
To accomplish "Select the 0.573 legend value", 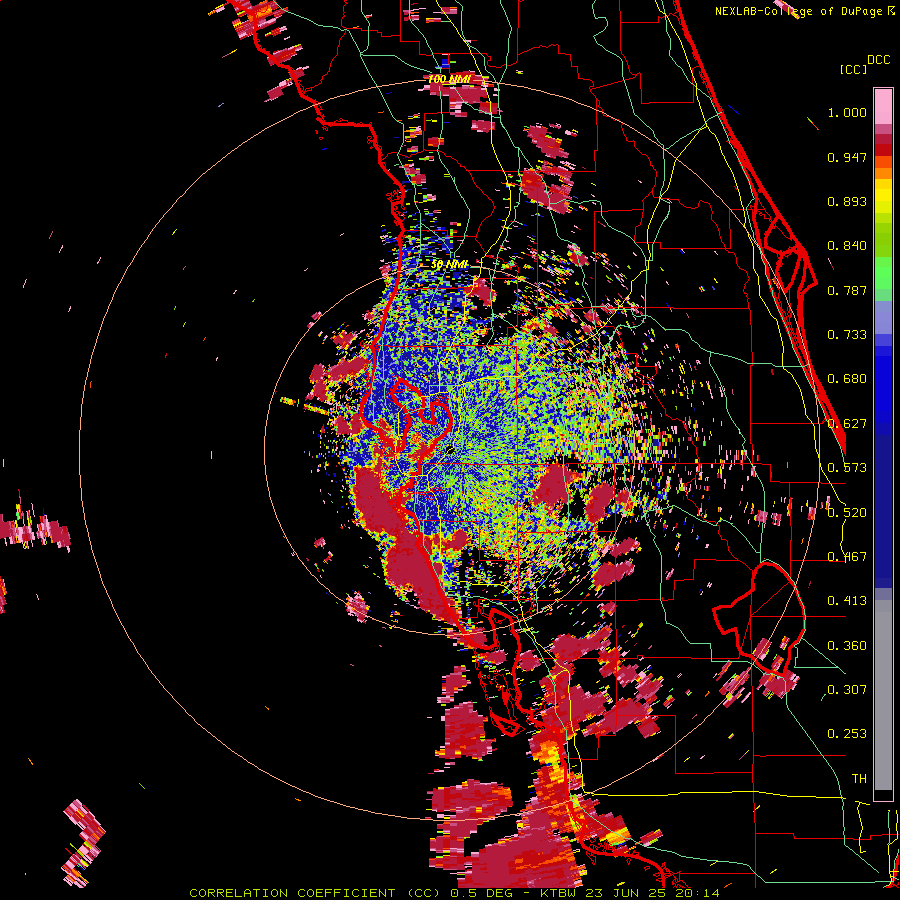I will point(847,468).
